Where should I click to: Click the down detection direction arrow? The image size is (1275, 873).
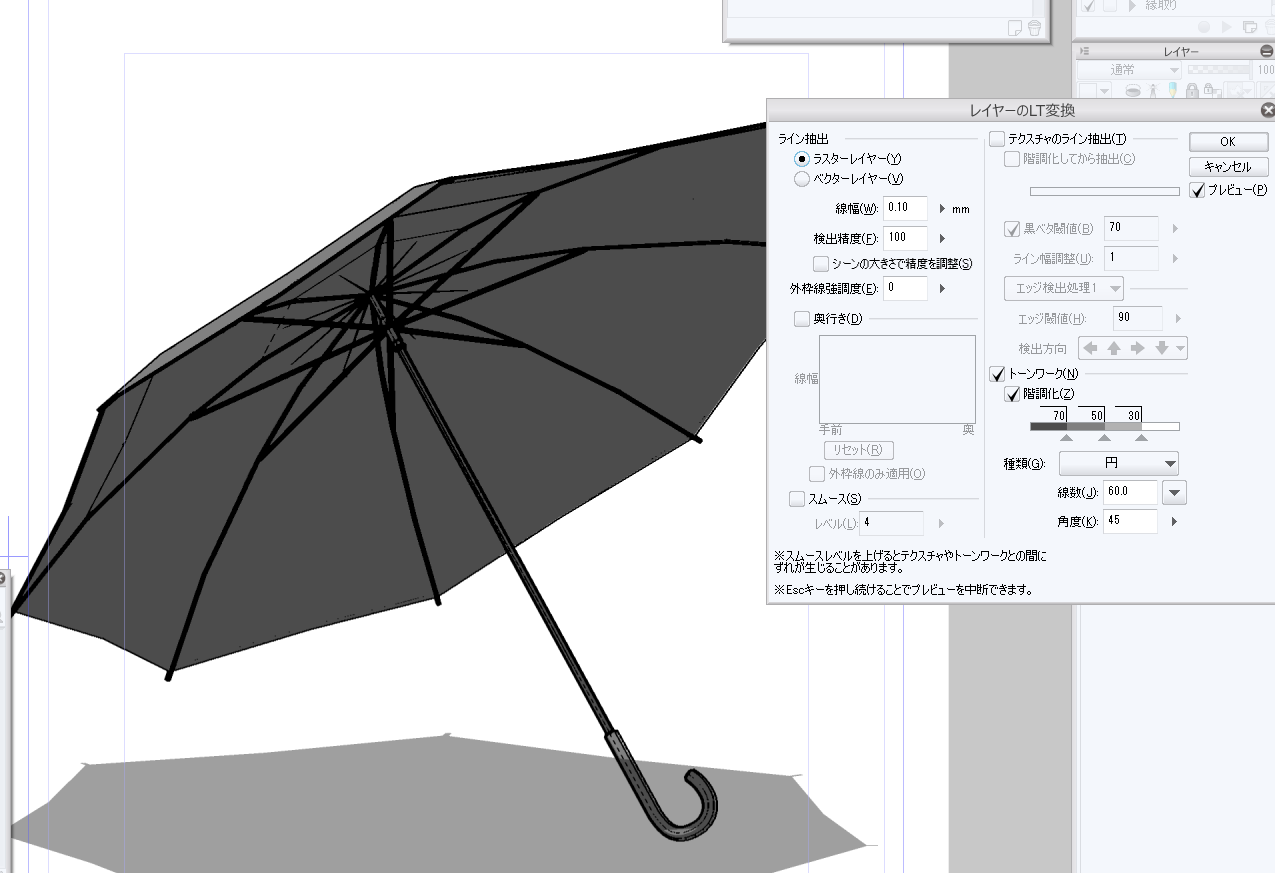point(1160,348)
